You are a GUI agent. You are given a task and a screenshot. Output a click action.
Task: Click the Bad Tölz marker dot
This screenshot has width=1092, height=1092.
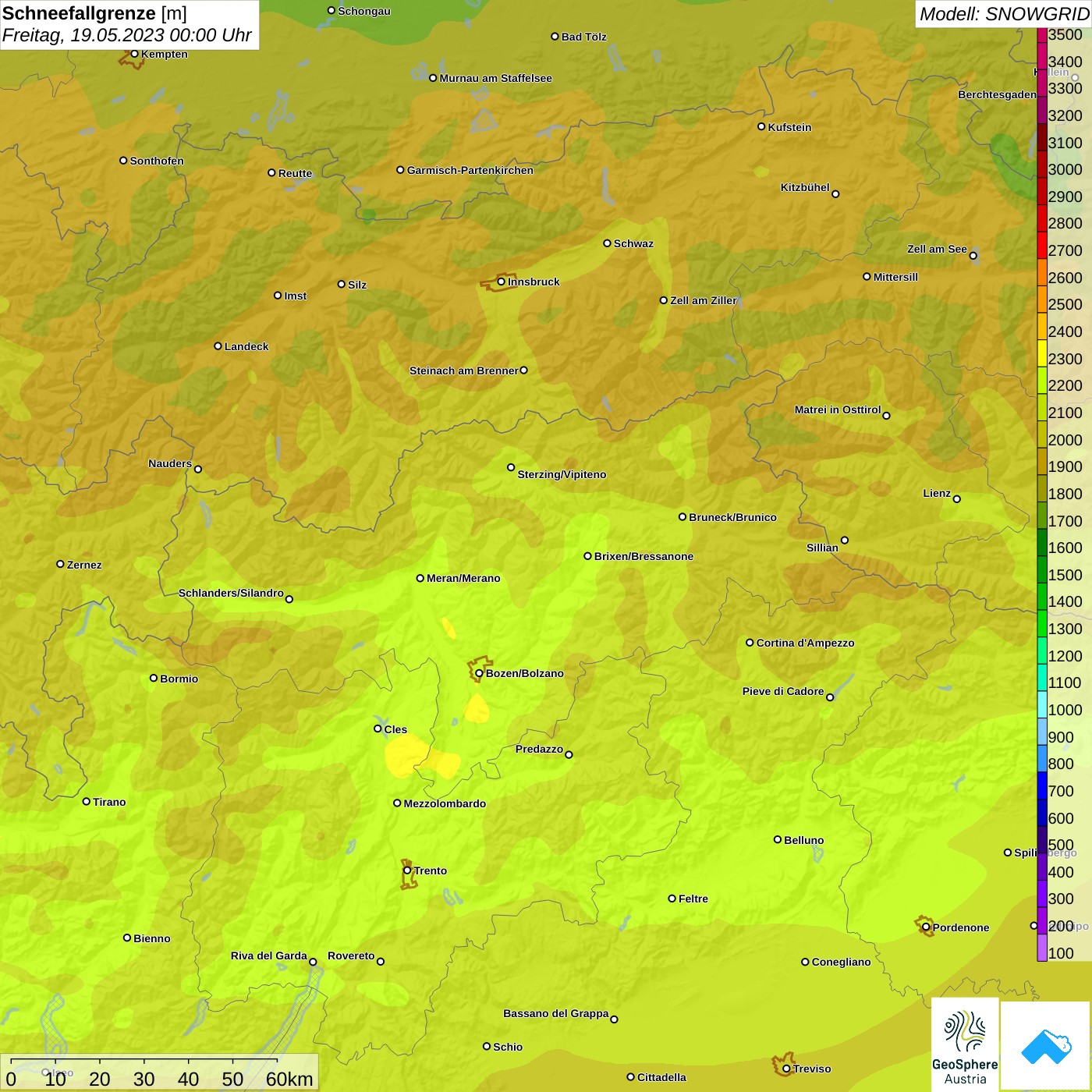(x=555, y=37)
